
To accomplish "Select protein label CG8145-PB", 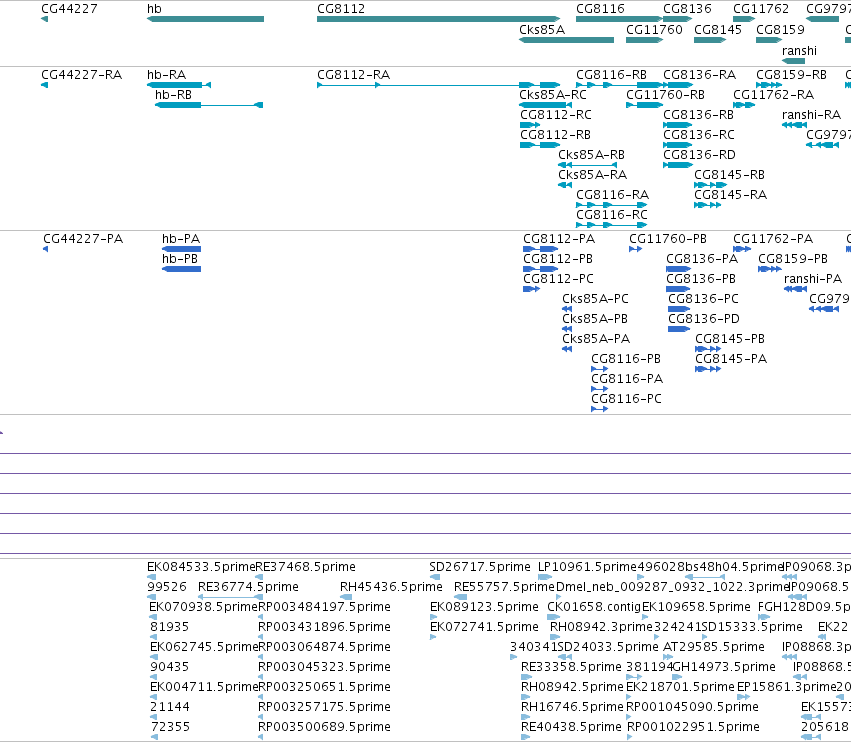I will [x=730, y=339].
